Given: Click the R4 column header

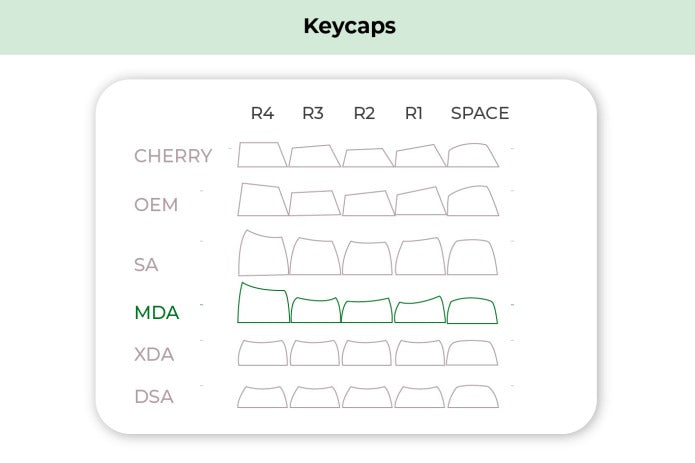Looking at the screenshot, I should [x=262, y=113].
